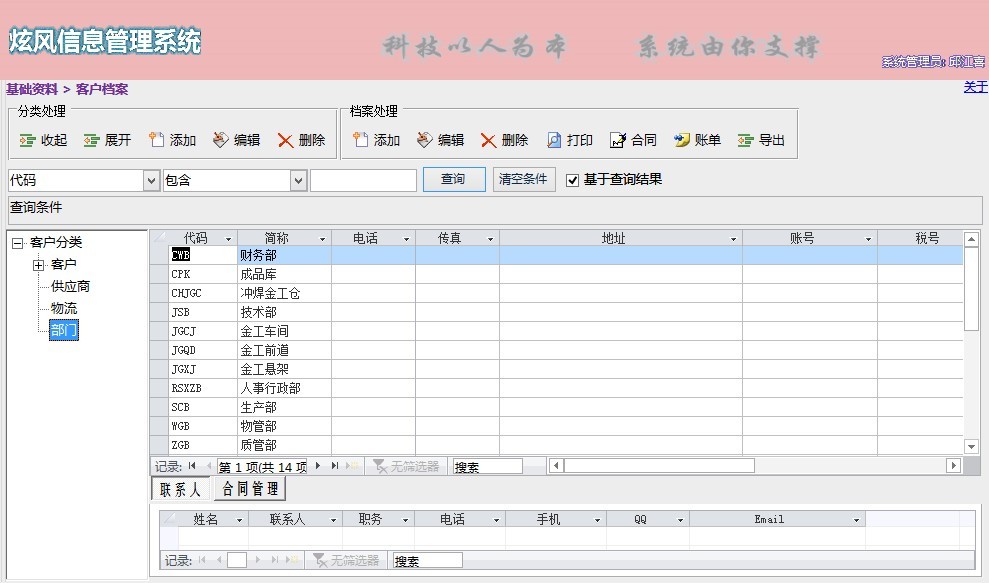Click the horizontal scrollbar thumb
The height and width of the screenshot is (583, 989).
tap(659, 466)
